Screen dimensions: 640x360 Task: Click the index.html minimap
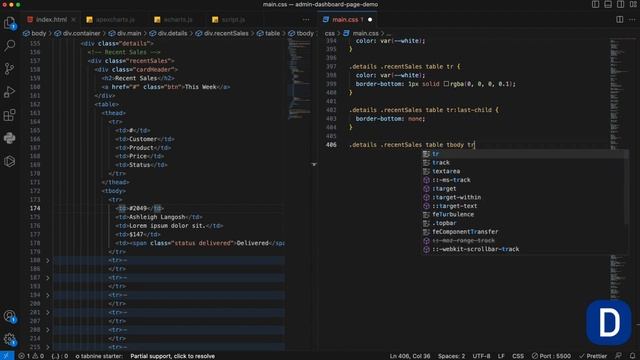point(300,78)
